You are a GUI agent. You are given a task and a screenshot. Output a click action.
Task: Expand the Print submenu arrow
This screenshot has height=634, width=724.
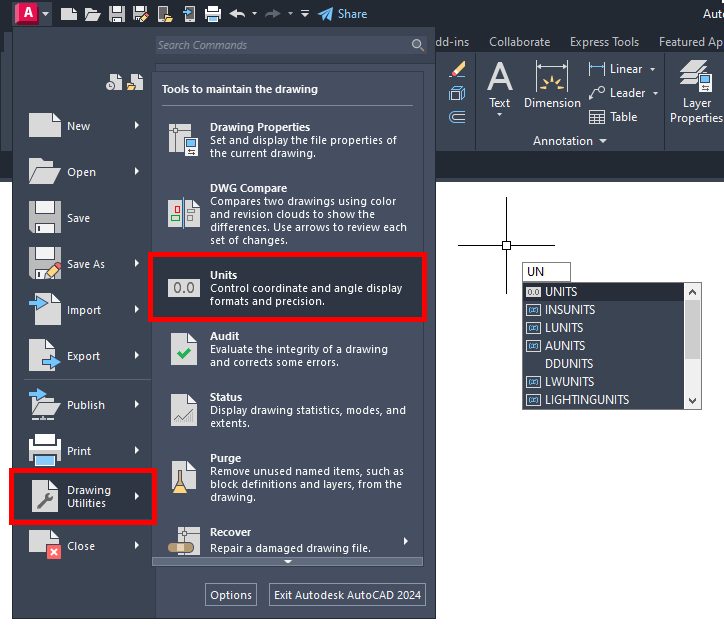point(137,450)
